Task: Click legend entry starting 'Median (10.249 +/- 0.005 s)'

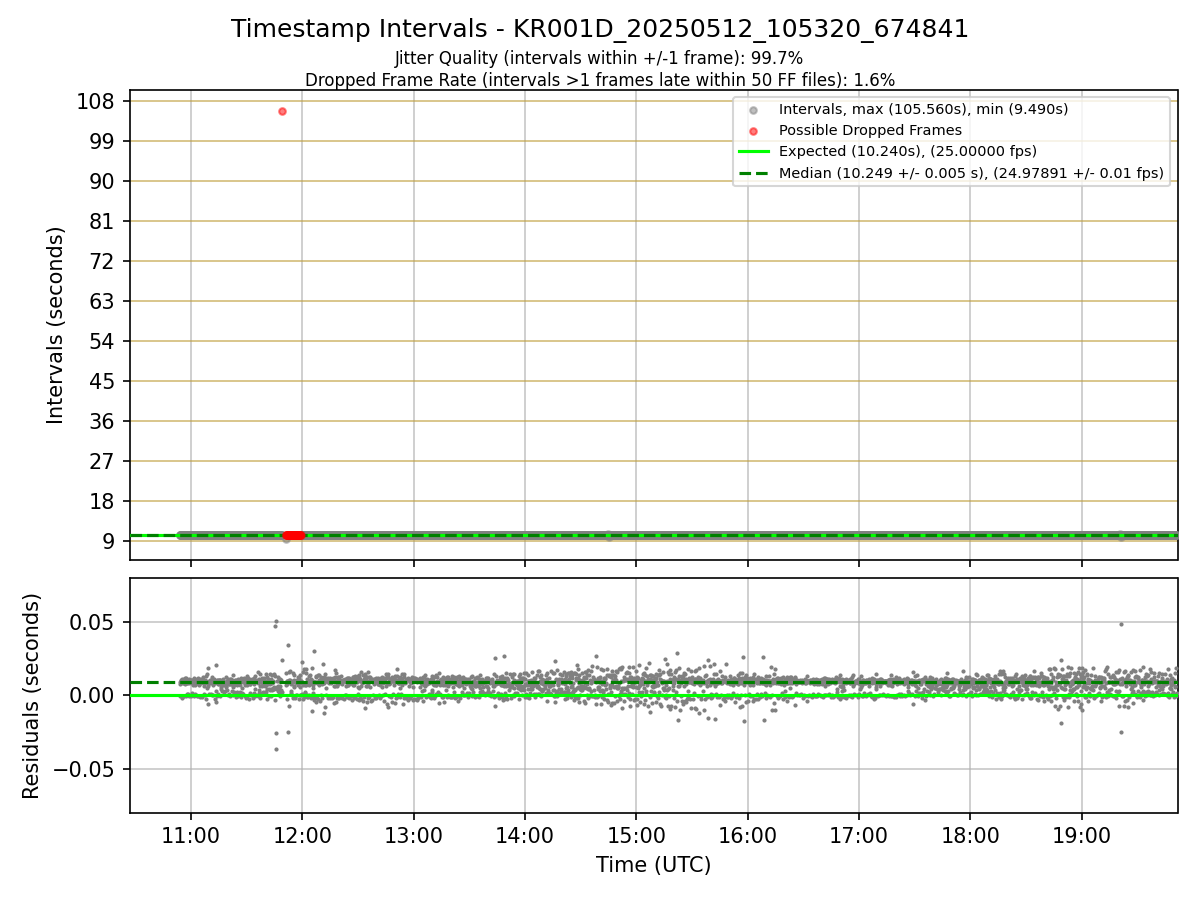Action: click(971, 173)
